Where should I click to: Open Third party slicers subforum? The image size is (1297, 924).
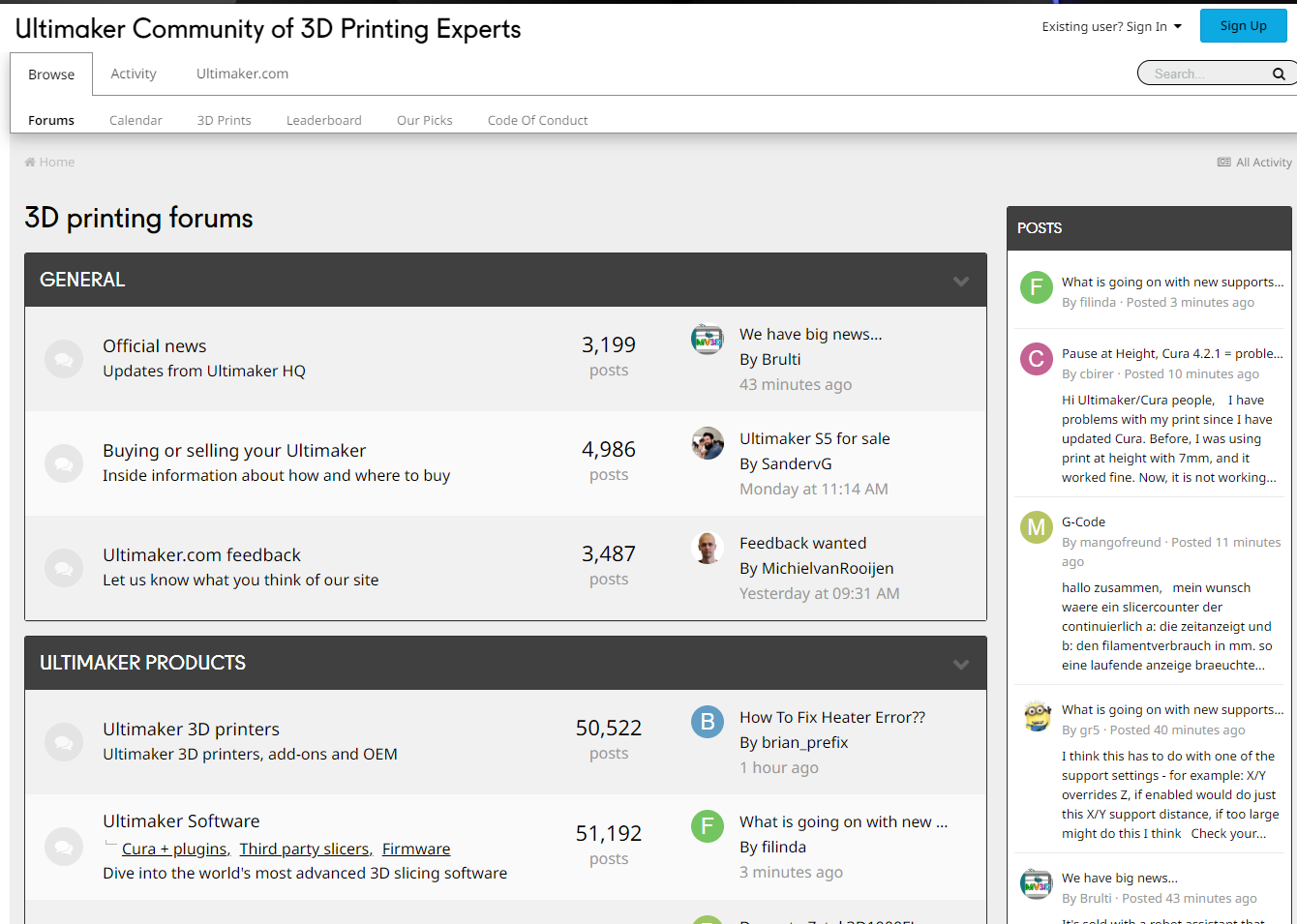(x=305, y=849)
